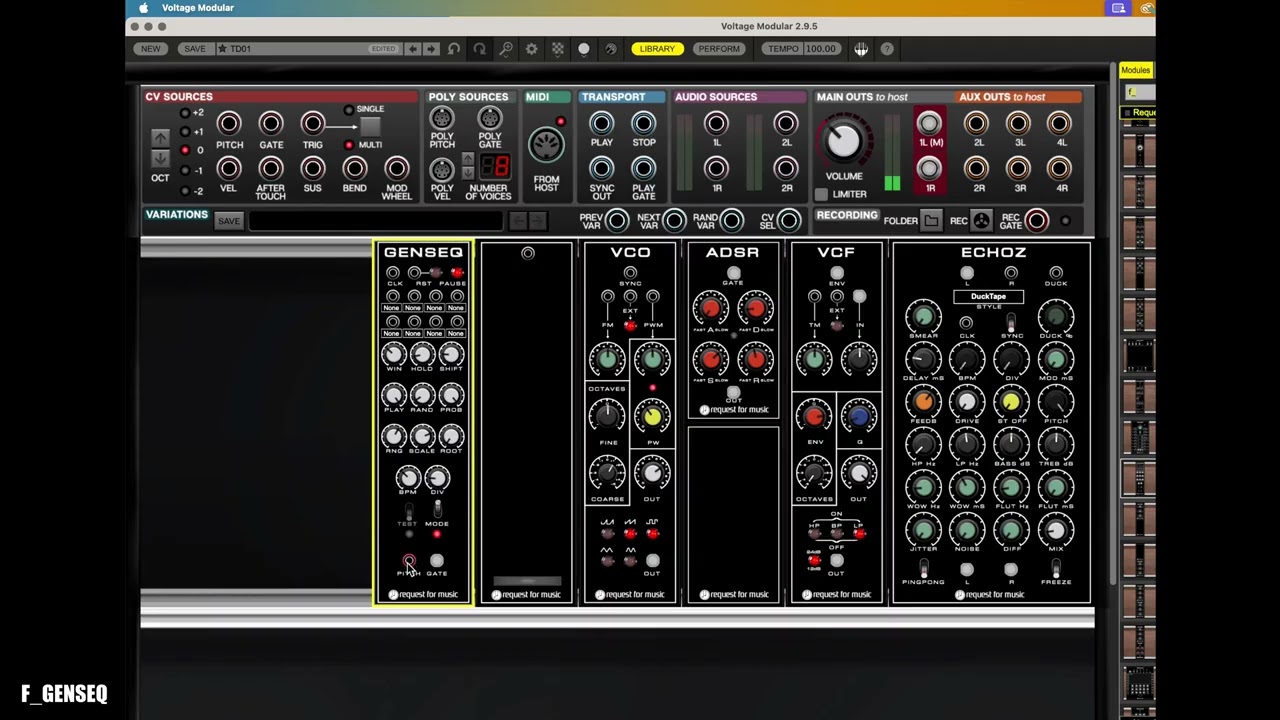Click the CV Sources PITCH jack
The height and width of the screenshot is (720, 1280).
(229, 123)
